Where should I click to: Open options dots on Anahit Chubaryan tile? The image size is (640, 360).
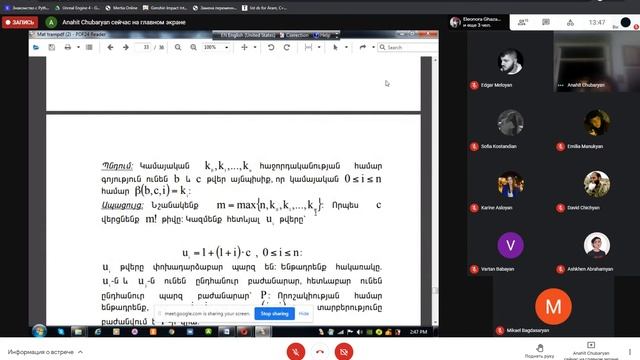tap(561, 85)
